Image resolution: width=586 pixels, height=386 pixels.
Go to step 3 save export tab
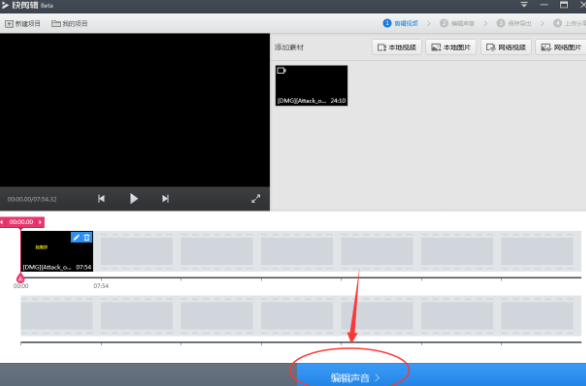pyautogui.click(x=514, y=23)
